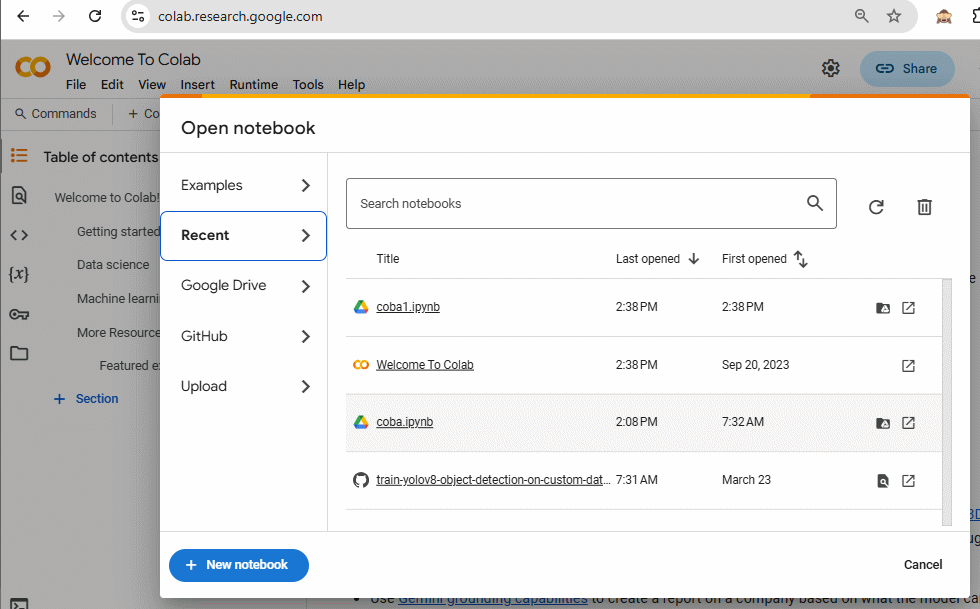Click the Title column header
This screenshot has width=980, height=609.
point(388,259)
